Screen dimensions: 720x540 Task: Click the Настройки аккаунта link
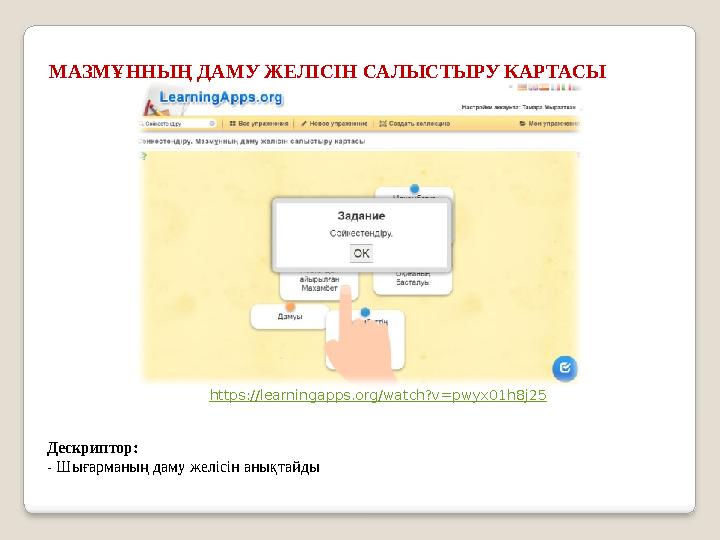tap(518, 107)
